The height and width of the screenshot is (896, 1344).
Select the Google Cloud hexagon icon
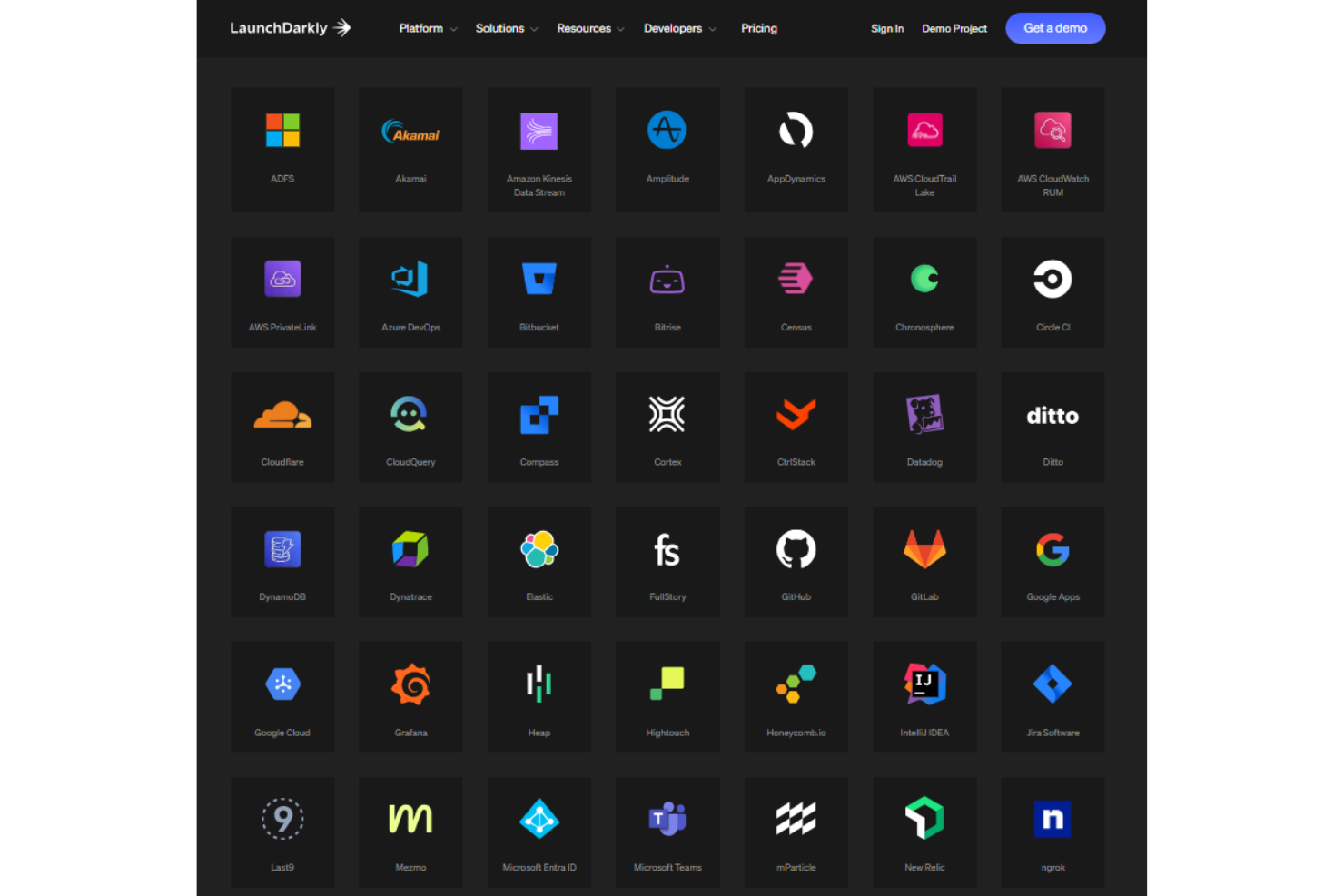click(x=282, y=684)
